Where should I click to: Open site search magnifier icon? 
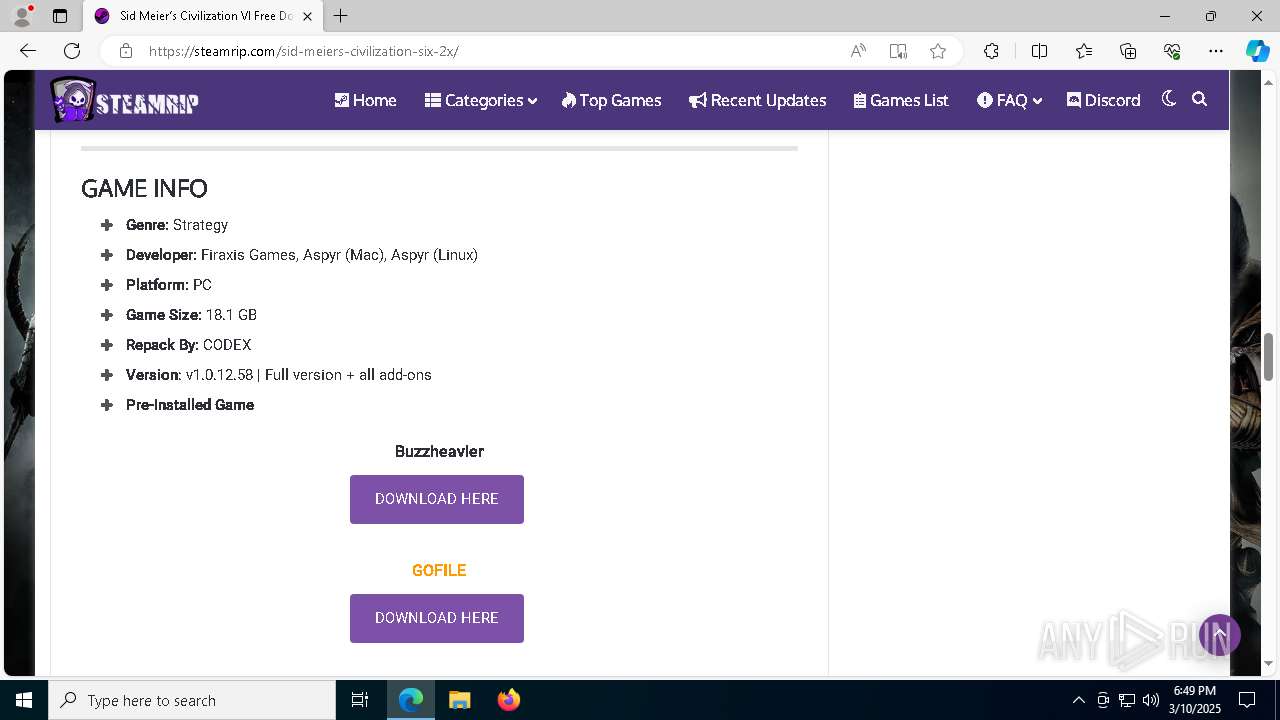[1200, 99]
